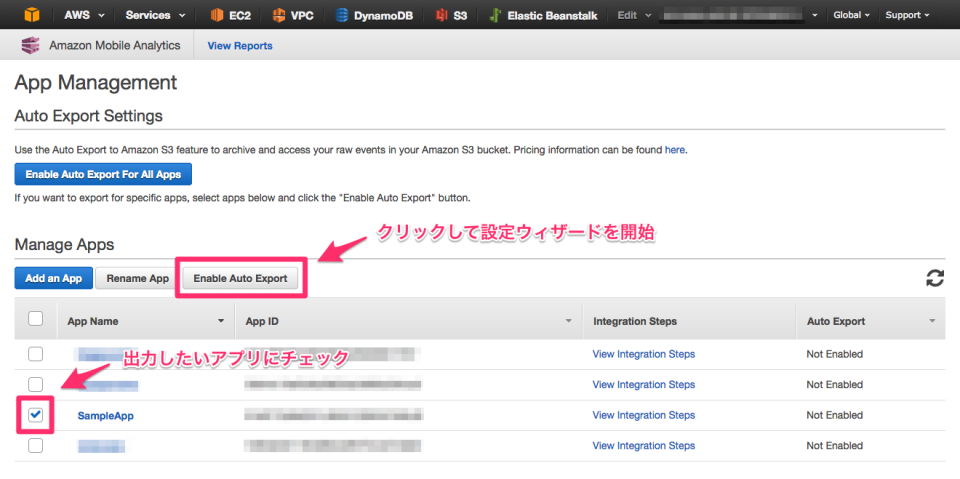Open the Global region dropdown
The image size is (960, 479).
852,15
